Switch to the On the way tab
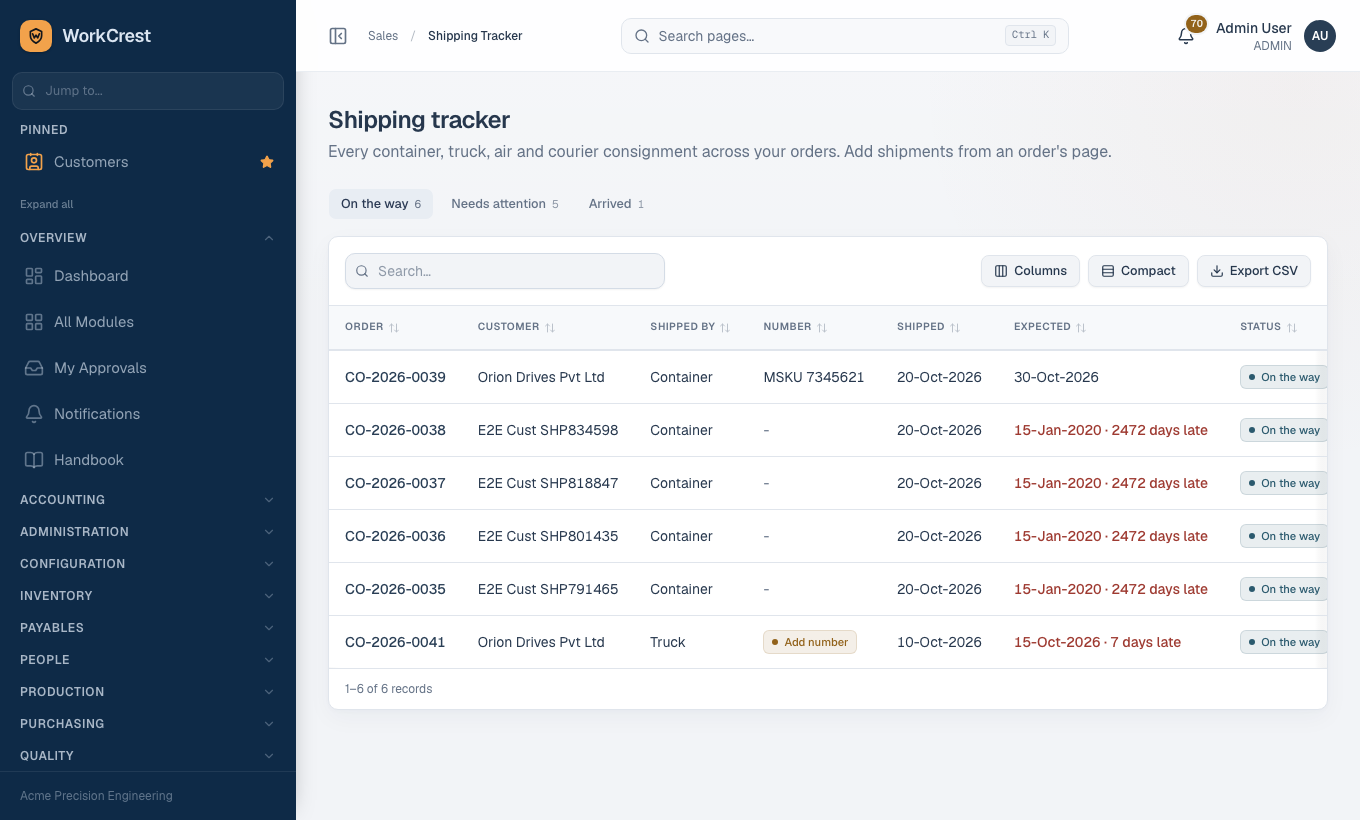The height and width of the screenshot is (820, 1360). 381,204
